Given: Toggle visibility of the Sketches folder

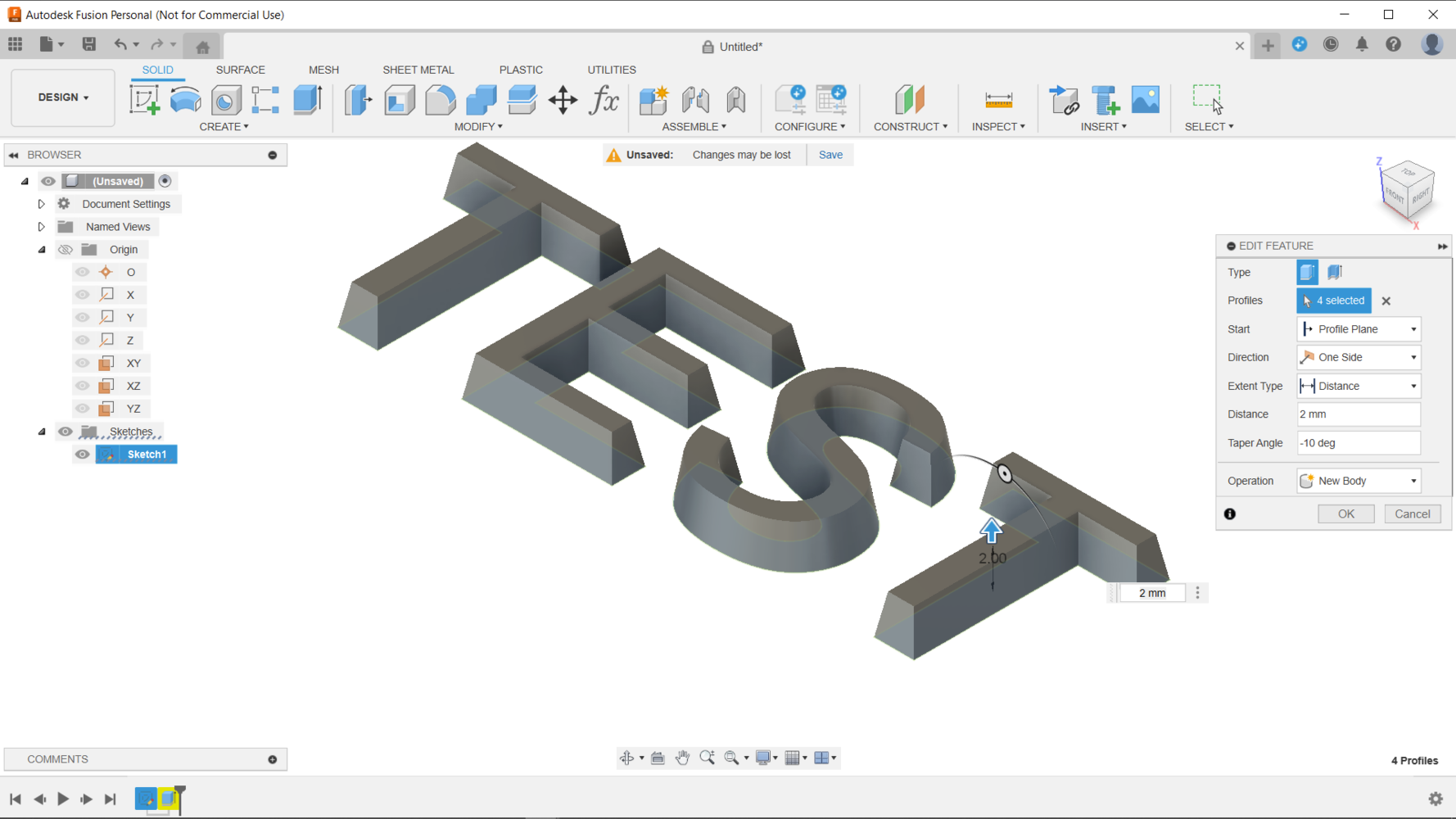Looking at the screenshot, I should coord(66,432).
